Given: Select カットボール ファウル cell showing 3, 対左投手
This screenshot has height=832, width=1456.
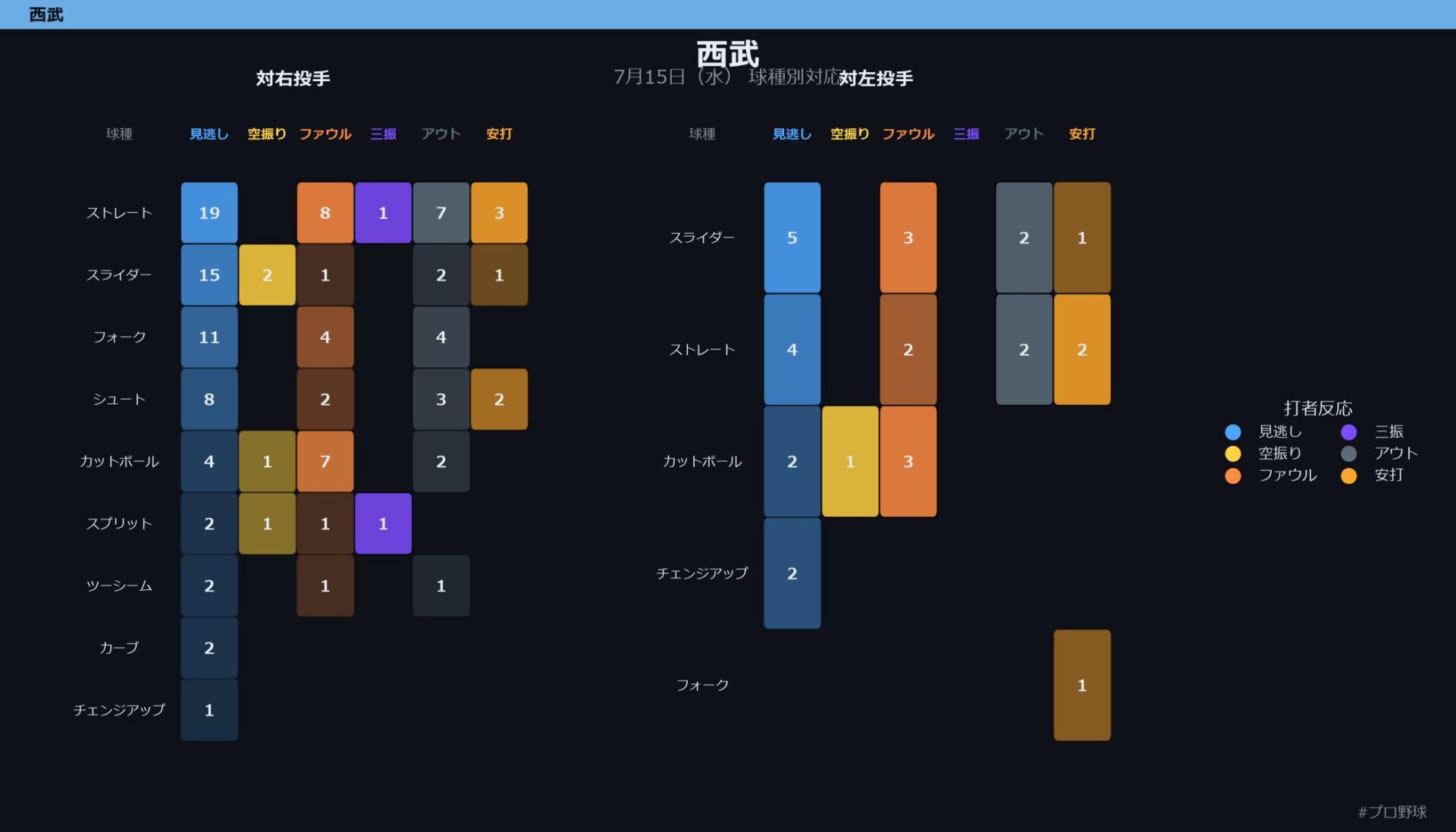Looking at the screenshot, I should coord(908,462).
